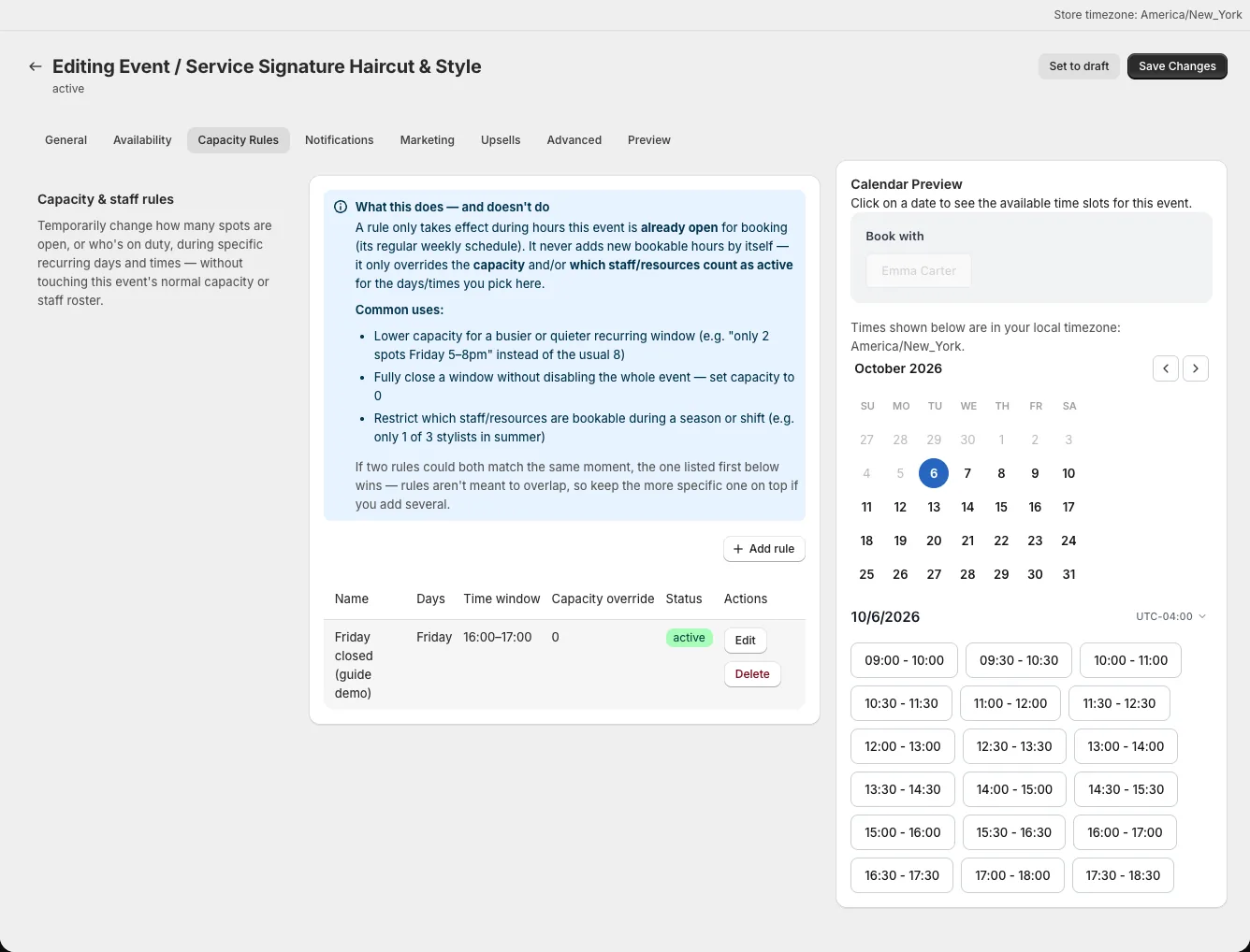Select October 20 in the calendar
Screen dimensions: 1250x952
934,541
